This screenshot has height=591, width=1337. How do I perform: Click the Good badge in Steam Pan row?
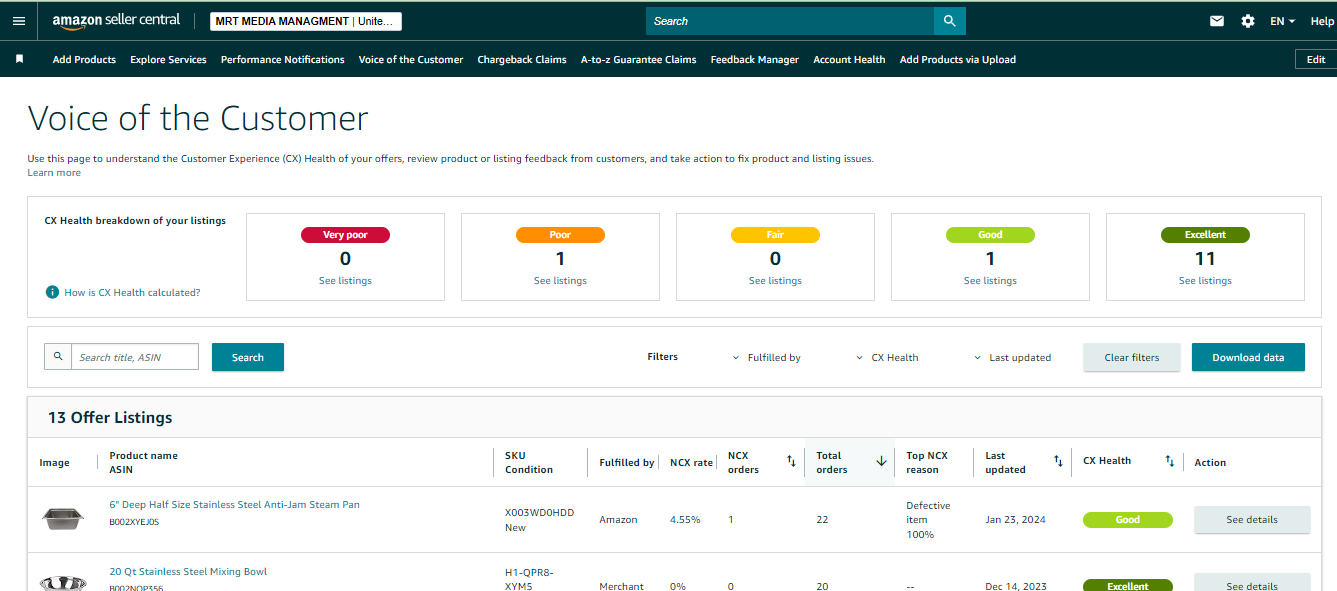(1127, 520)
